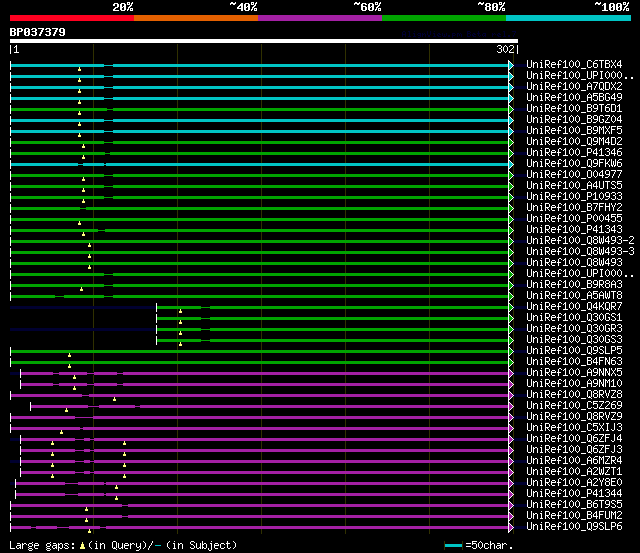Screen dimensions: 640x553
Task: Select the UniRef100_P41344 label
Action: (574, 494)
